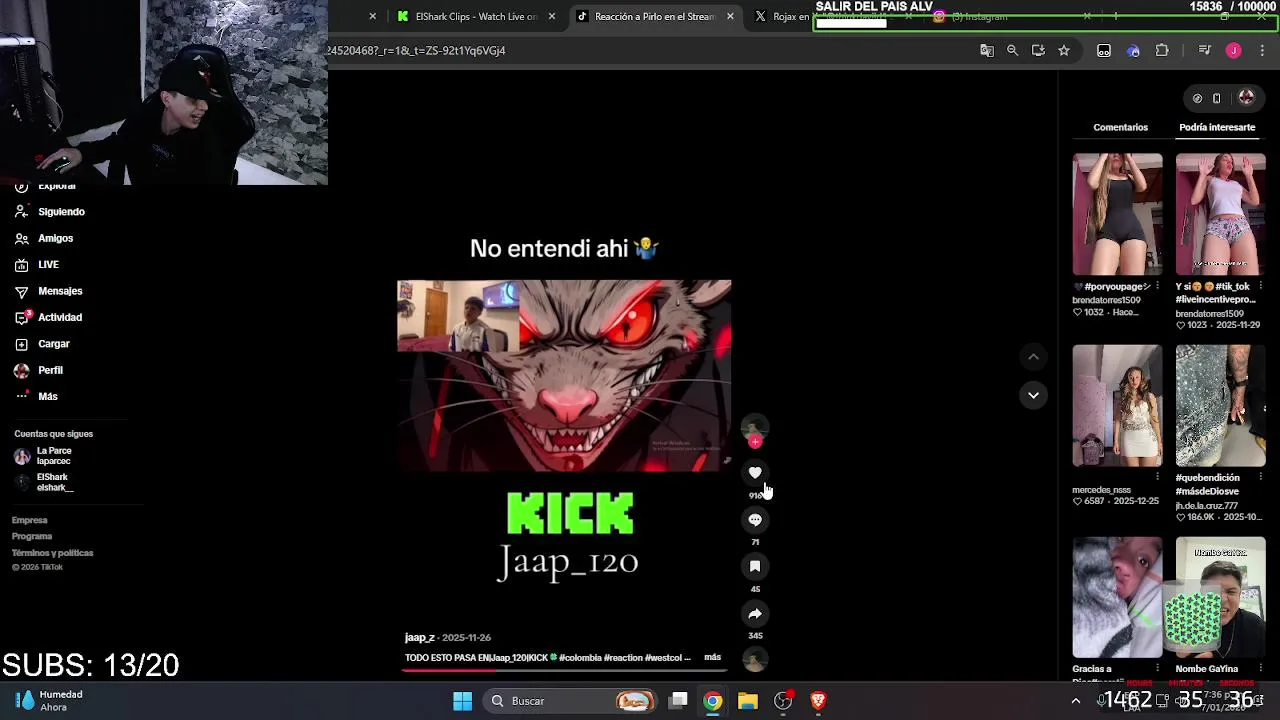Open the media control toolbar icon
This screenshot has width=1280, height=720.
pyautogui.click(x=1205, y=50)
